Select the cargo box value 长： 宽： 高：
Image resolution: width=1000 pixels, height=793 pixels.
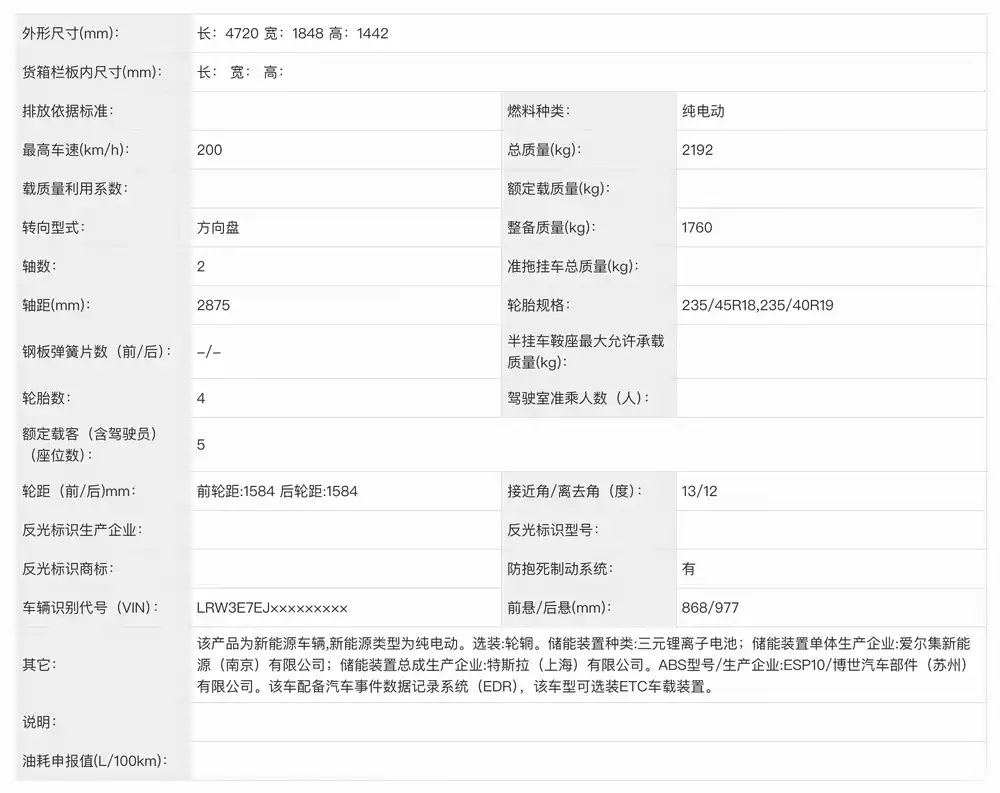(x=240, y=72)
